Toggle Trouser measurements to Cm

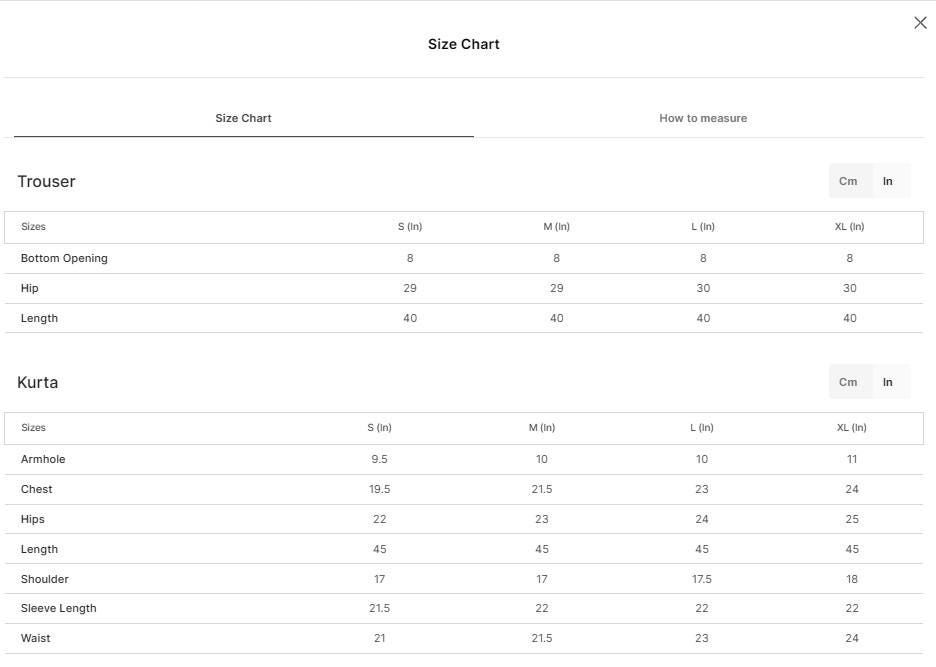tap(848, 181)
